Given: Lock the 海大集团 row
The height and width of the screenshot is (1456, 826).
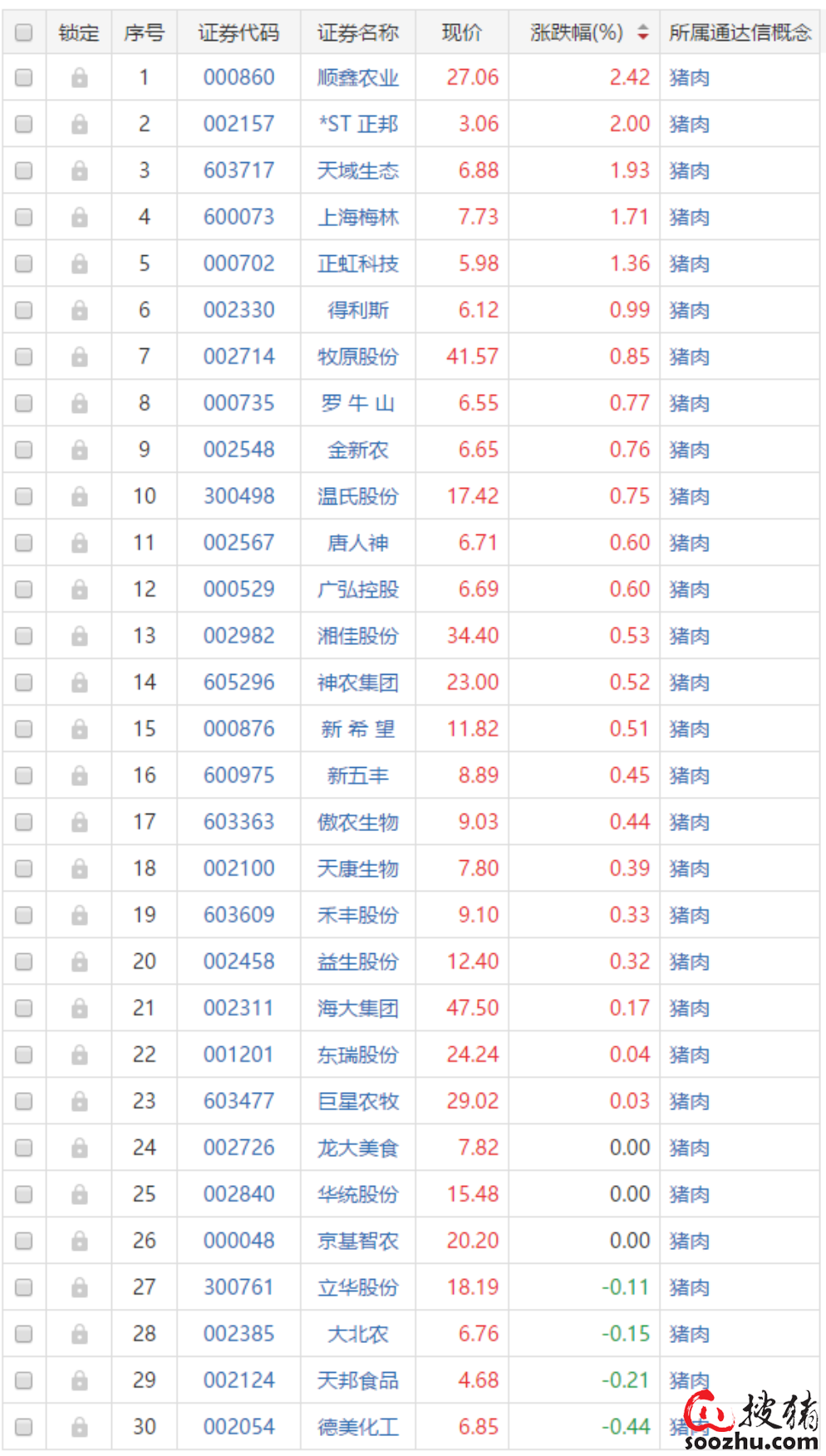Looking at the screenshot, I should 79,1009.
